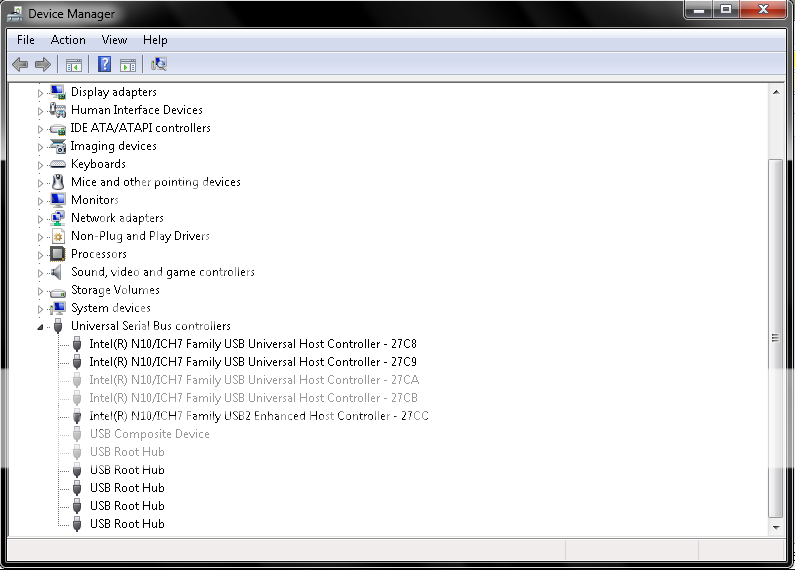This screenshot has width=795, height=570.
Task: Expand the Keyboards category
Action: click(41, 164)
